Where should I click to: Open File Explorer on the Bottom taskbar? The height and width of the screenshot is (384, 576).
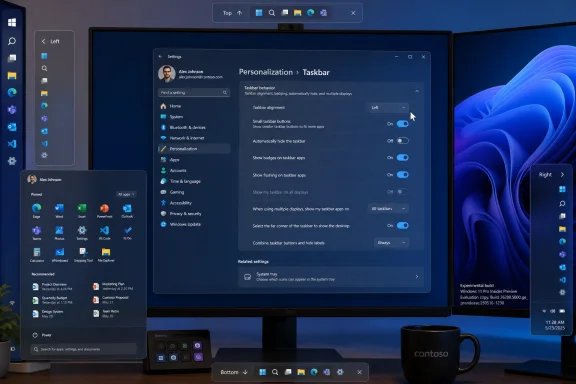click(301, 372)
